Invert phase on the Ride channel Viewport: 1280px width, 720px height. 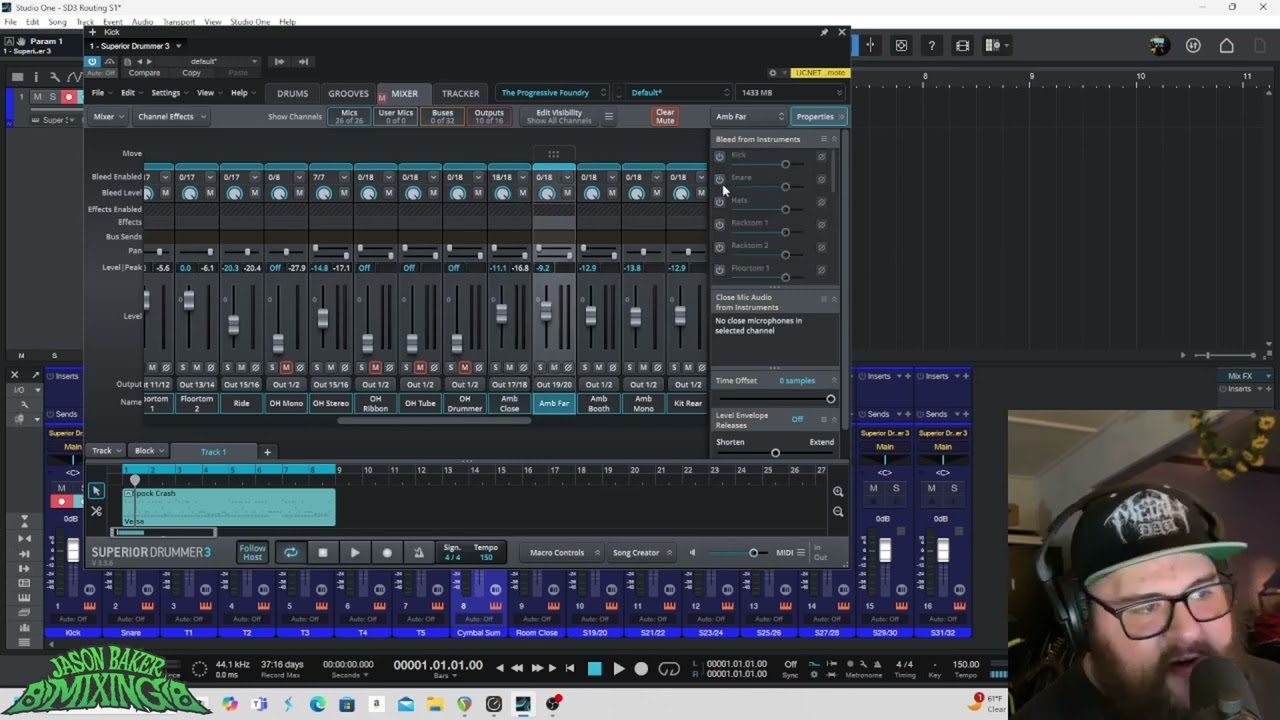[x=255, y=368]
